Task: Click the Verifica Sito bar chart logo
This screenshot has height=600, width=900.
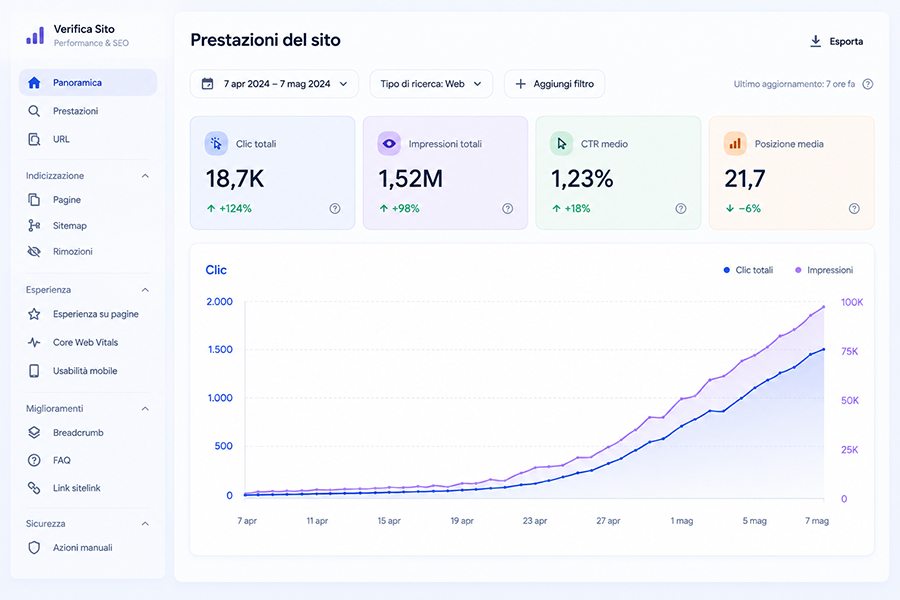Action: tap(35, 36)
